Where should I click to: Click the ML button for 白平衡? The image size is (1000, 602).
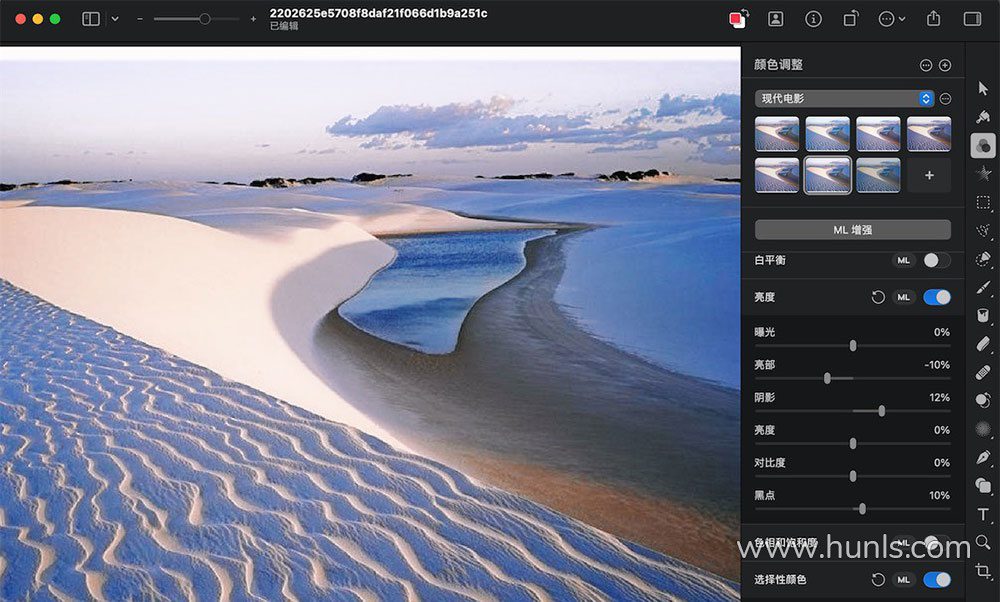coord(903,260)
